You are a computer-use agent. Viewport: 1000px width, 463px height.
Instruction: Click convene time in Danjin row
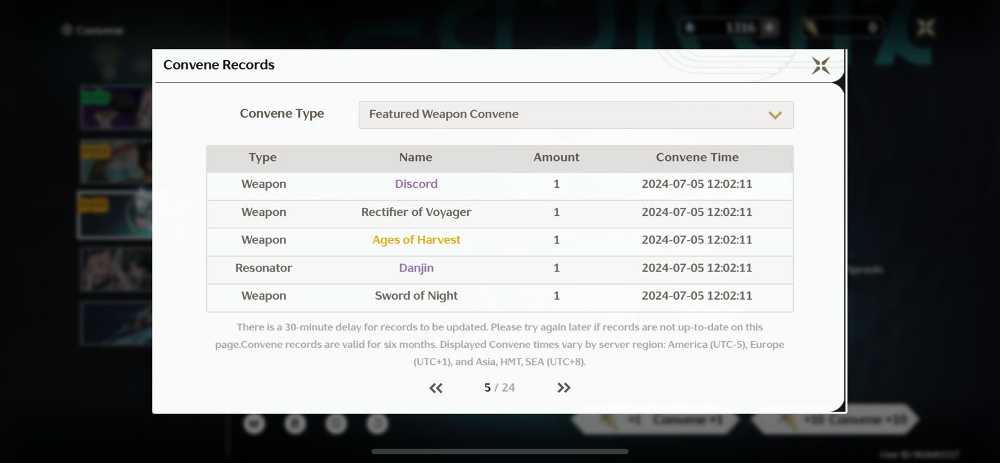(x=697, y=268)
